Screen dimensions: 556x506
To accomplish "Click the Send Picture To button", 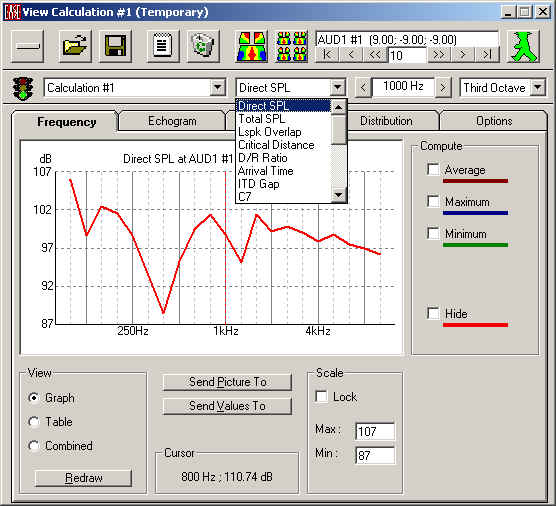I will point(227,382).
